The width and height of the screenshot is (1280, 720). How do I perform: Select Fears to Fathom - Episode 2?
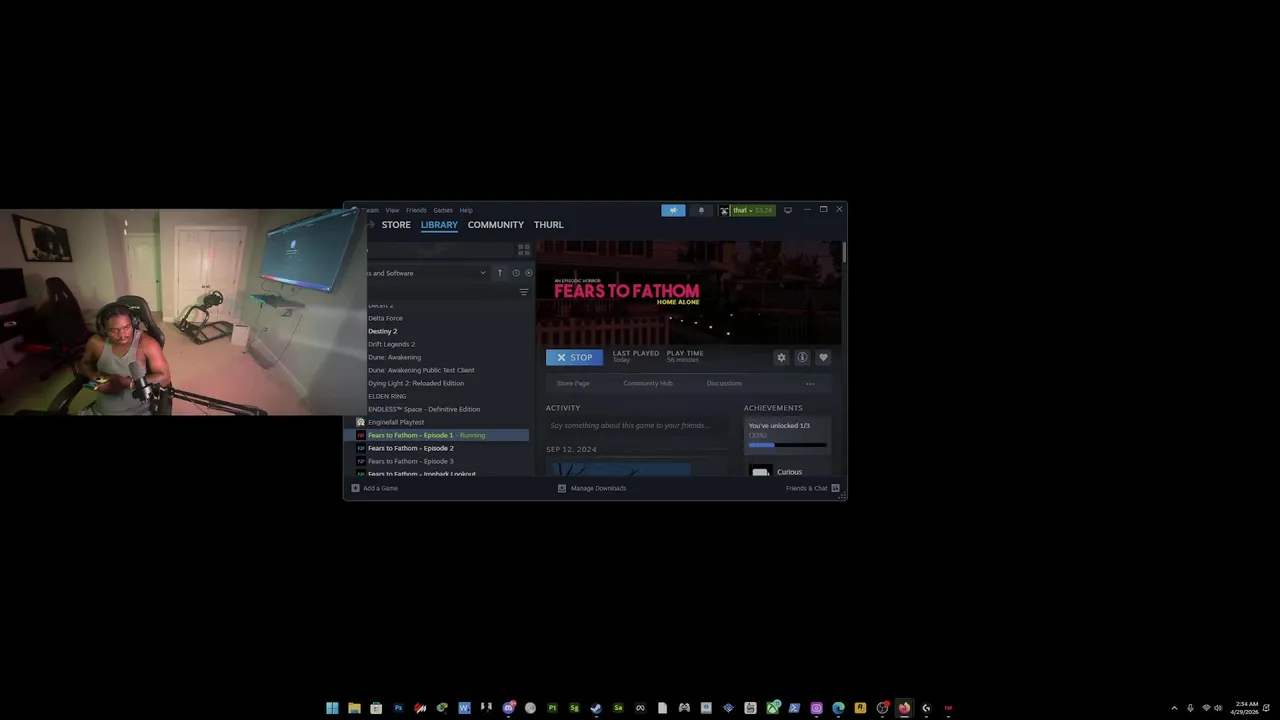[410, 448]
